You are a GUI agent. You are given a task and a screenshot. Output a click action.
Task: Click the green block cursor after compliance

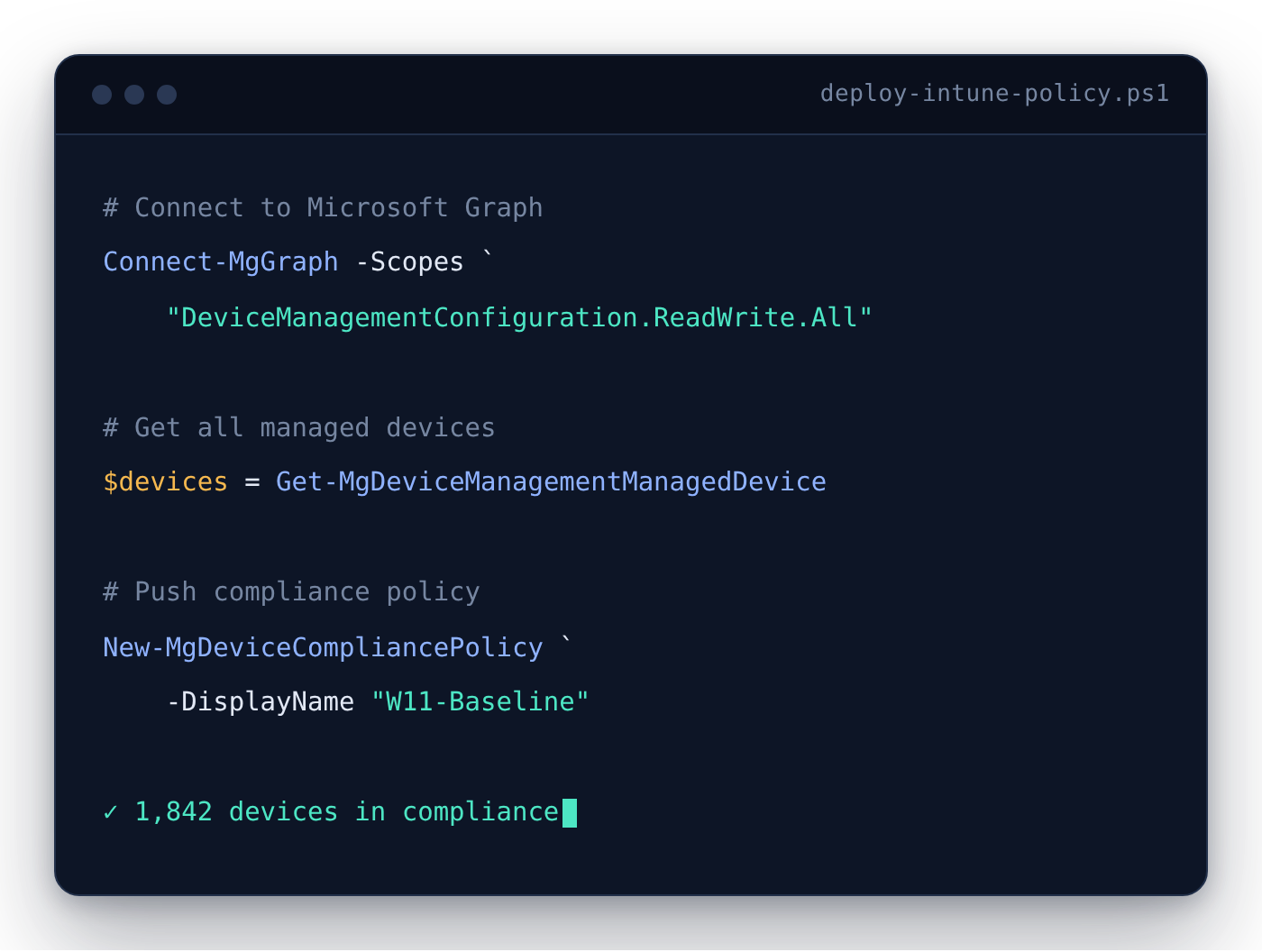pos(570,813)
